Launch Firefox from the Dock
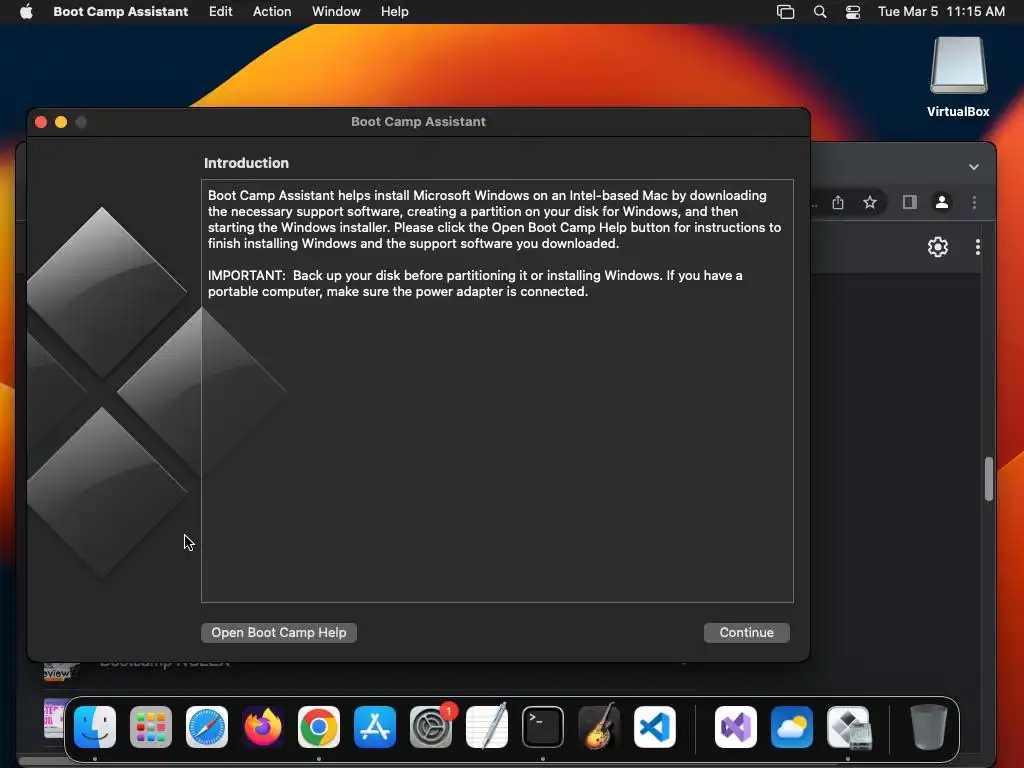Screen dimensions: 1024x768 (x=263, y=726)
